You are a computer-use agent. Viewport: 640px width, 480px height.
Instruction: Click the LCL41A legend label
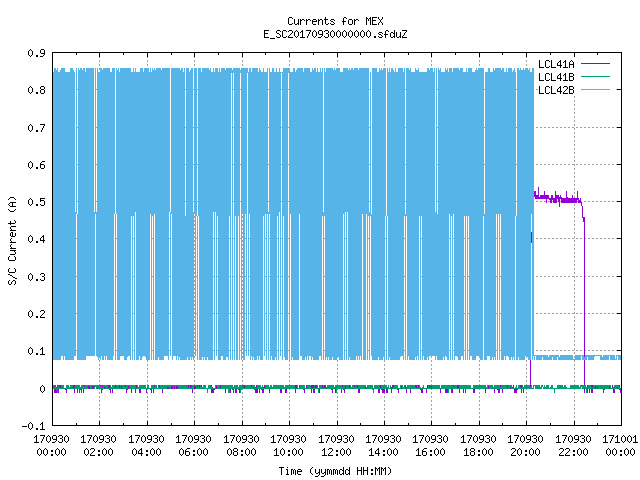556,64
